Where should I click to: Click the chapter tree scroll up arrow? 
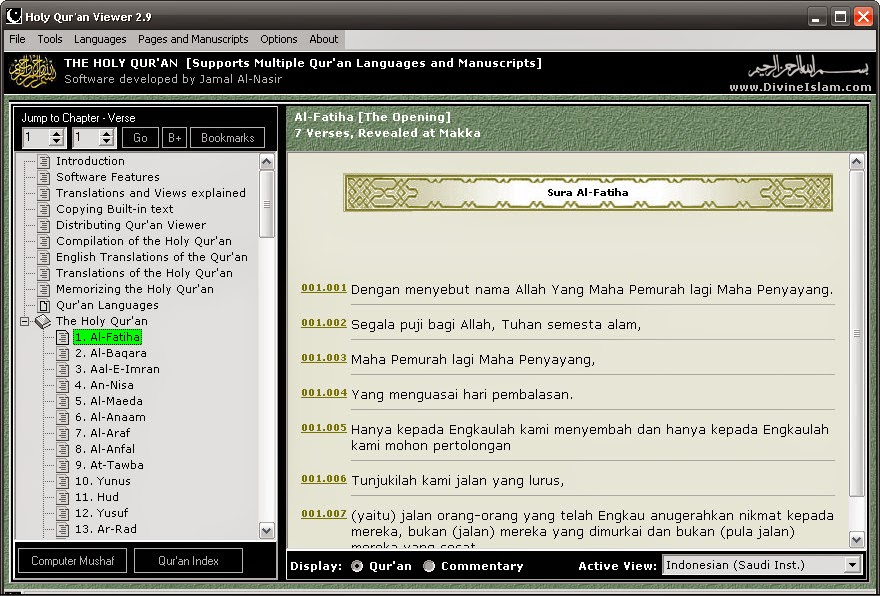[x=267, y=162]
